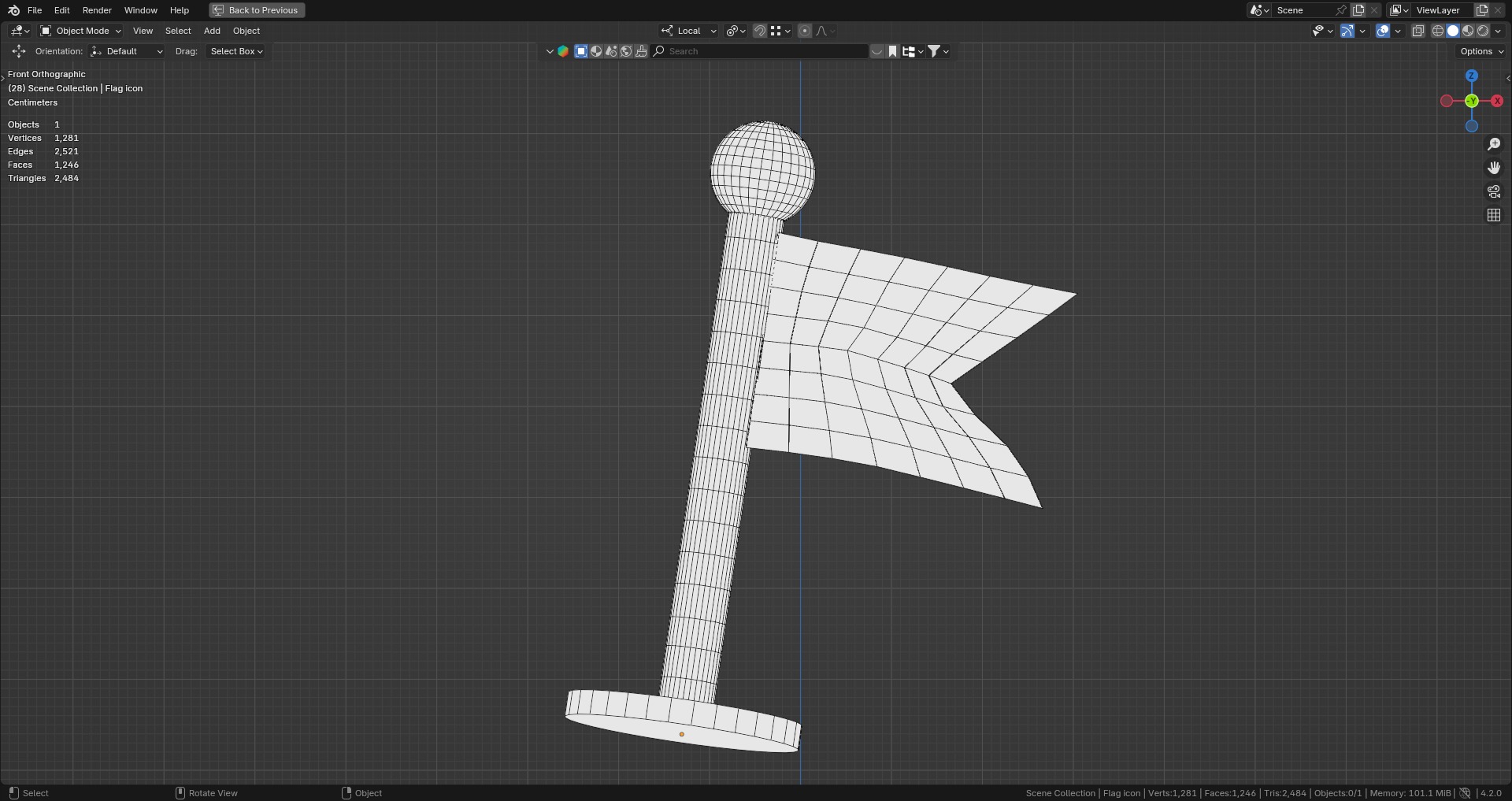The image size is (1512, 801).
Task: Open the scene browse icon dropdown
Action: pyautogui.click(x=1259, y=10)
